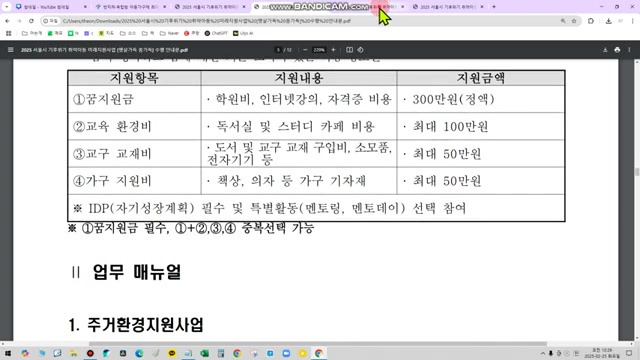Open Calculator from the taskbar

221,353
